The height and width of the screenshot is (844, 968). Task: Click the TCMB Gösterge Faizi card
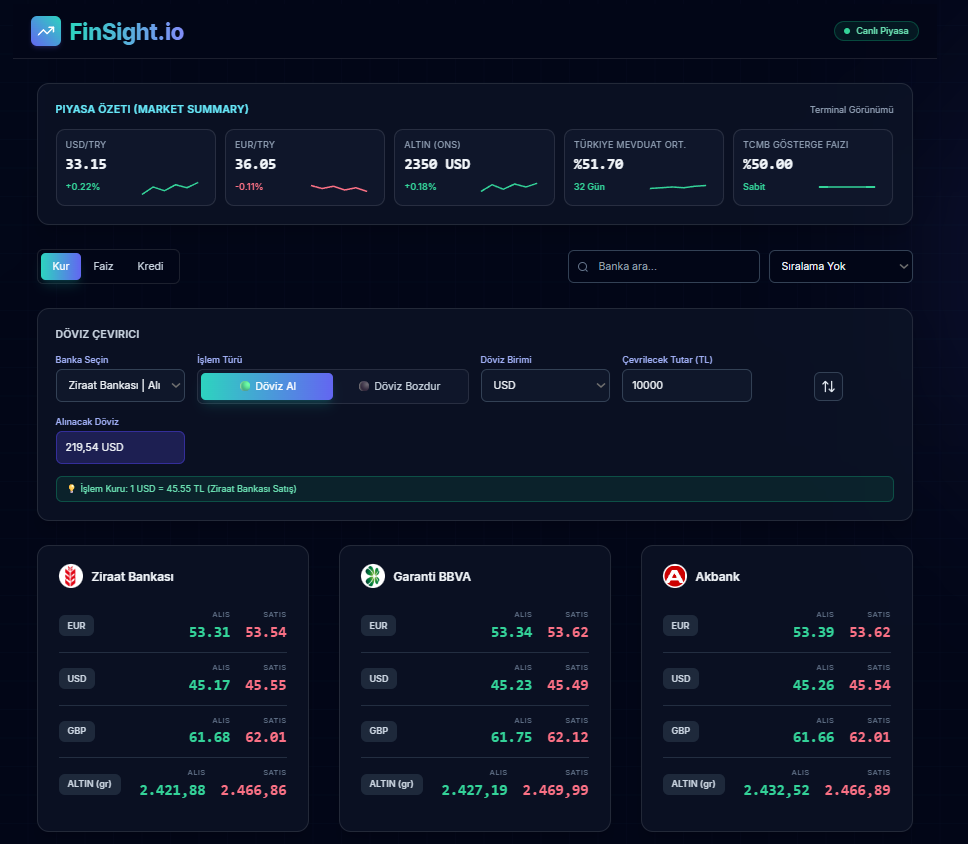click(813, 167)
